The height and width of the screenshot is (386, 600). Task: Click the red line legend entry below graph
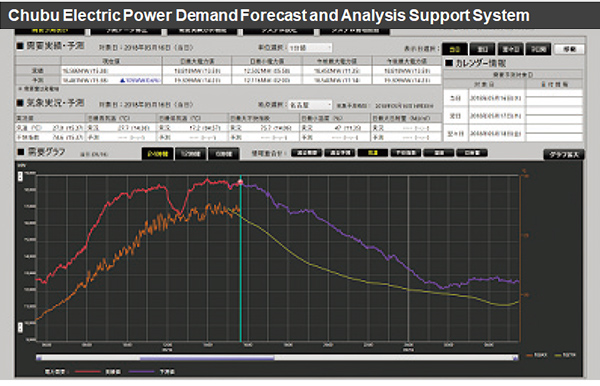(x=98, y=372)
